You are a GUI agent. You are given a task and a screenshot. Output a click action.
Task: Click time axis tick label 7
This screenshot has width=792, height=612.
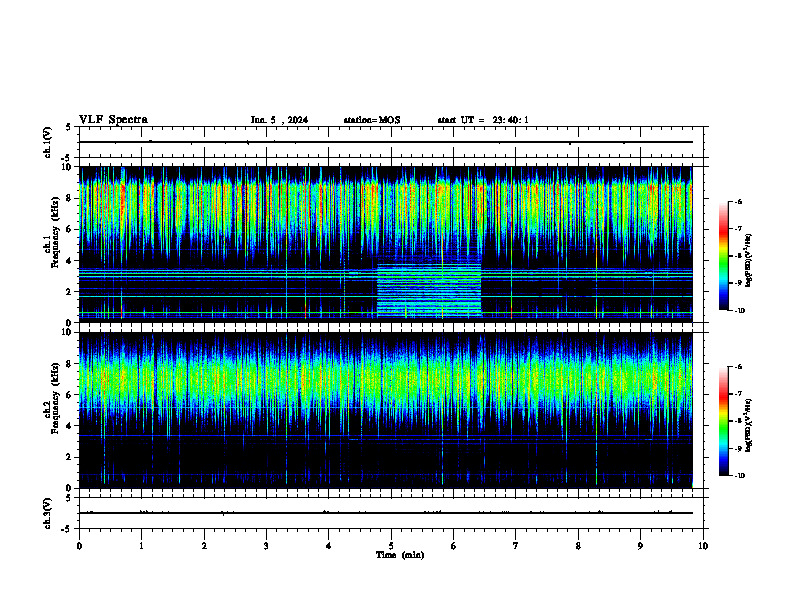click(516, 546)
